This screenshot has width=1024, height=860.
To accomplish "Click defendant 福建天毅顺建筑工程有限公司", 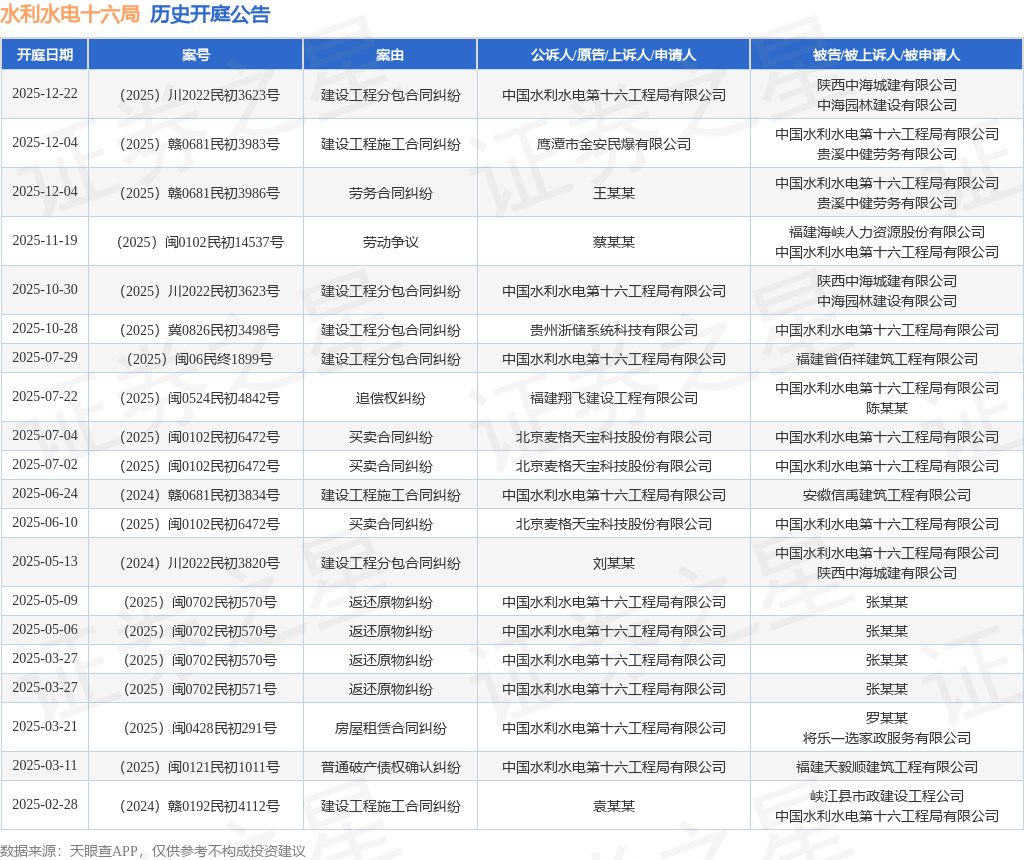I will 887,767.
